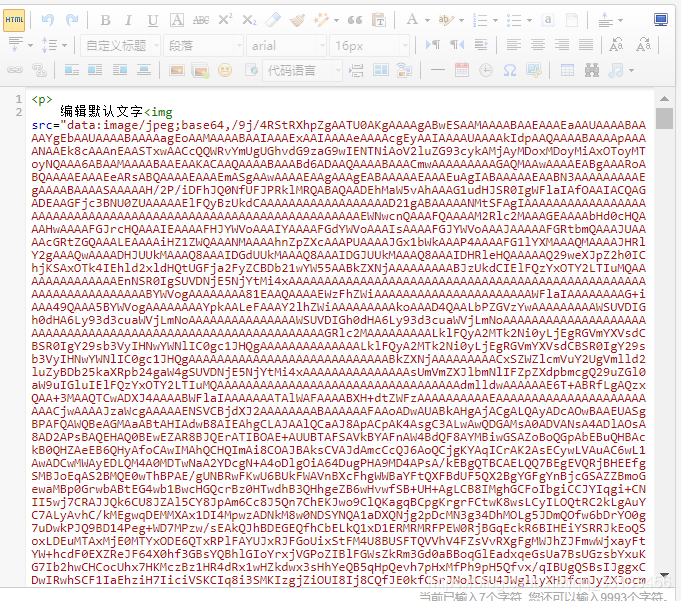Click the paragraph bottom spacing icon
Screen dimensions: 681x601
point(16,45)
